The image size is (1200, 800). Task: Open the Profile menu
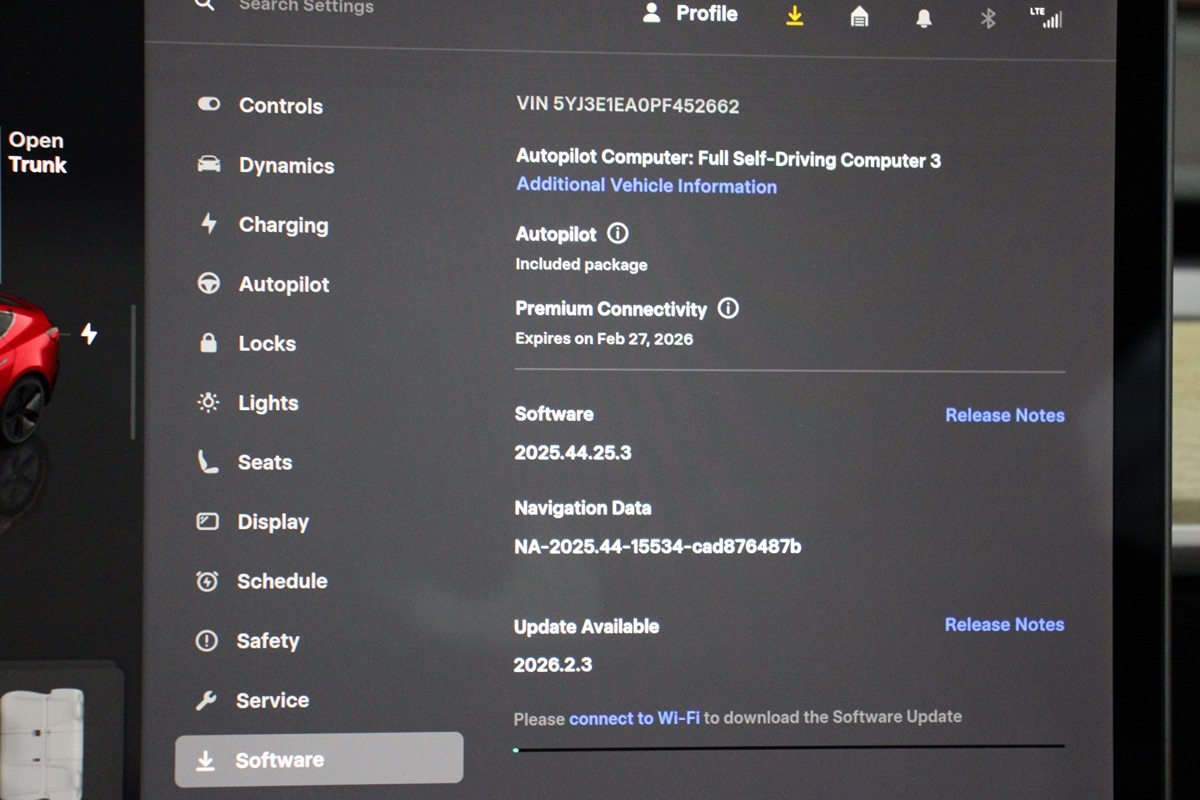tap(690, 14)
